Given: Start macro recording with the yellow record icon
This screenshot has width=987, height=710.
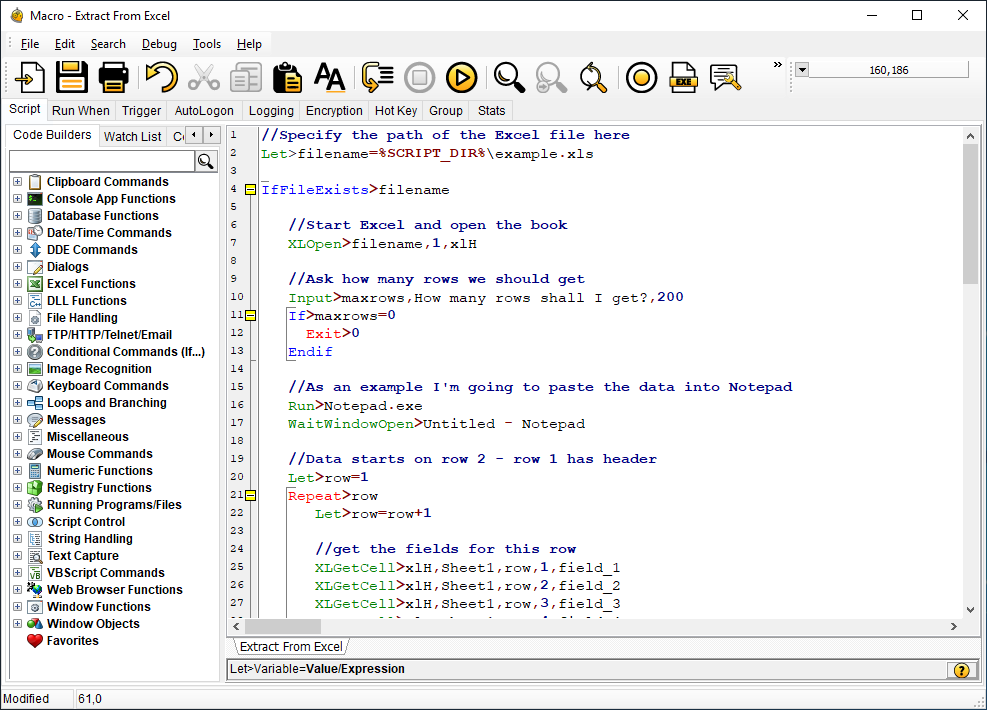Looking at the screenshot, I should tap(640, 77).
